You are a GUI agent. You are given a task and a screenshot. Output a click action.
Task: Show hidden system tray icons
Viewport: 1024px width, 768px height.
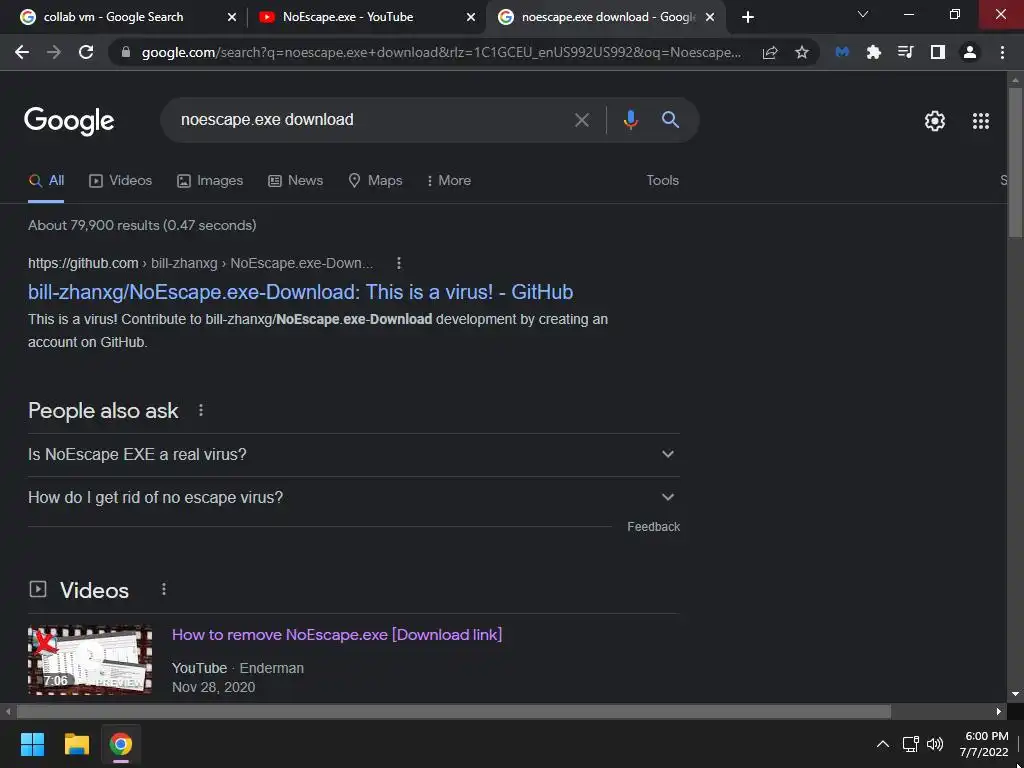(x=882, y=744)
